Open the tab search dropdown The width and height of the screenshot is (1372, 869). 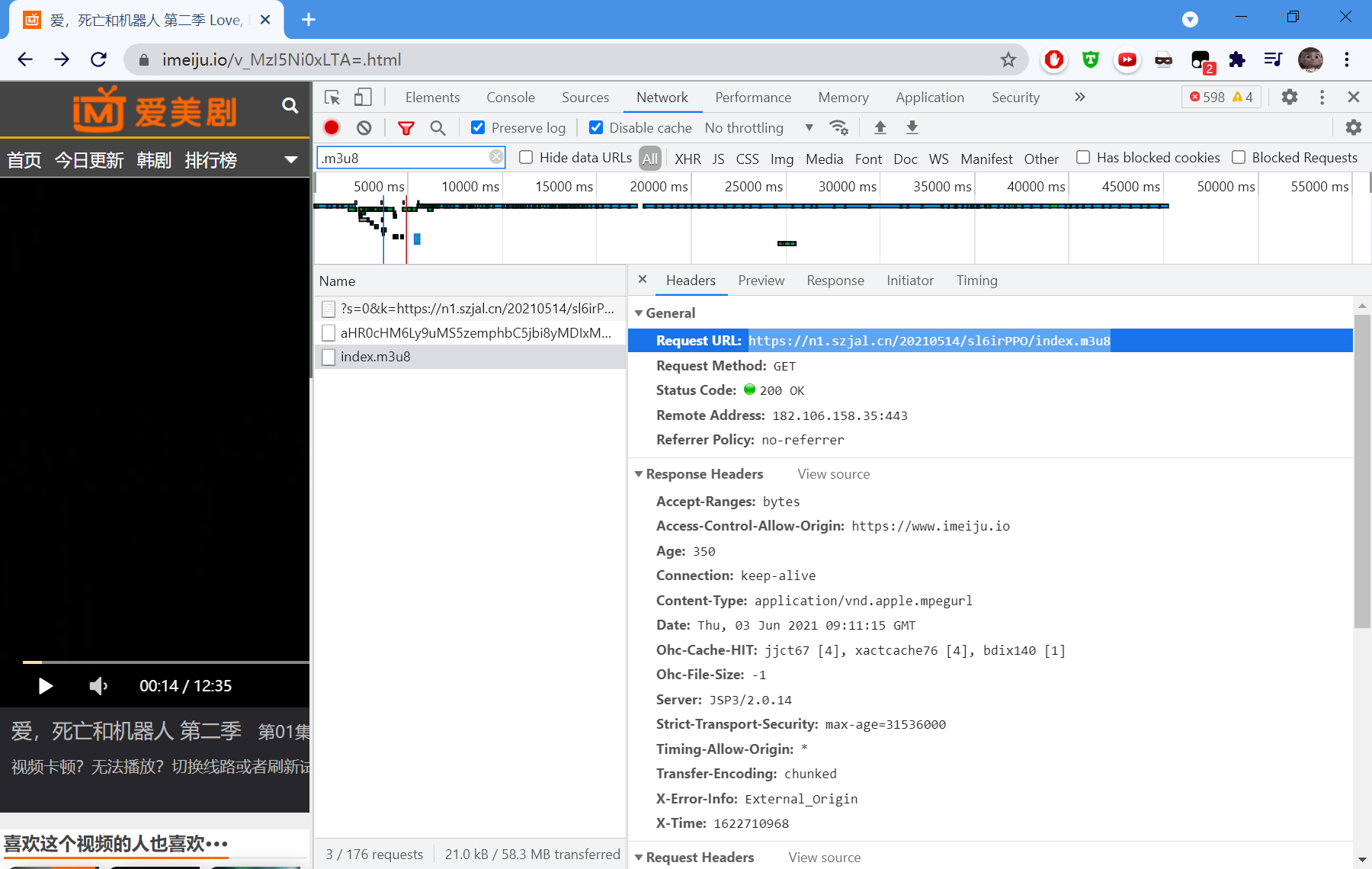[x=1190, y=19]
